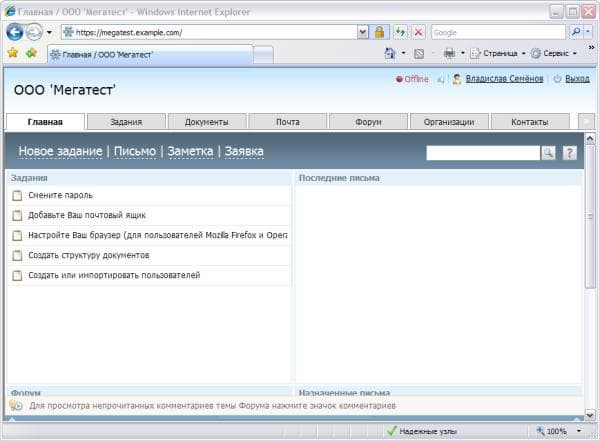Click the red Offline status indicator

tap(412, 79)
